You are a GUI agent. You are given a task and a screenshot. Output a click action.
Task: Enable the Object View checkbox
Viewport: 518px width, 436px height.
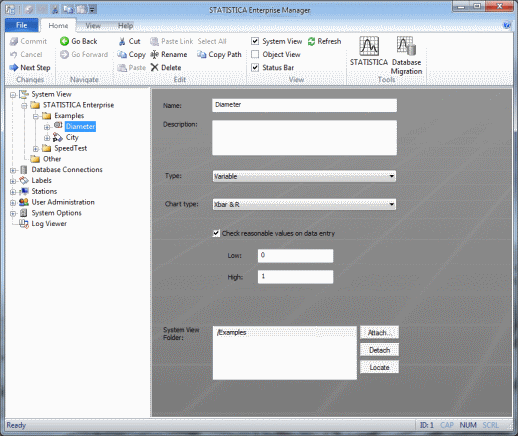255,54
